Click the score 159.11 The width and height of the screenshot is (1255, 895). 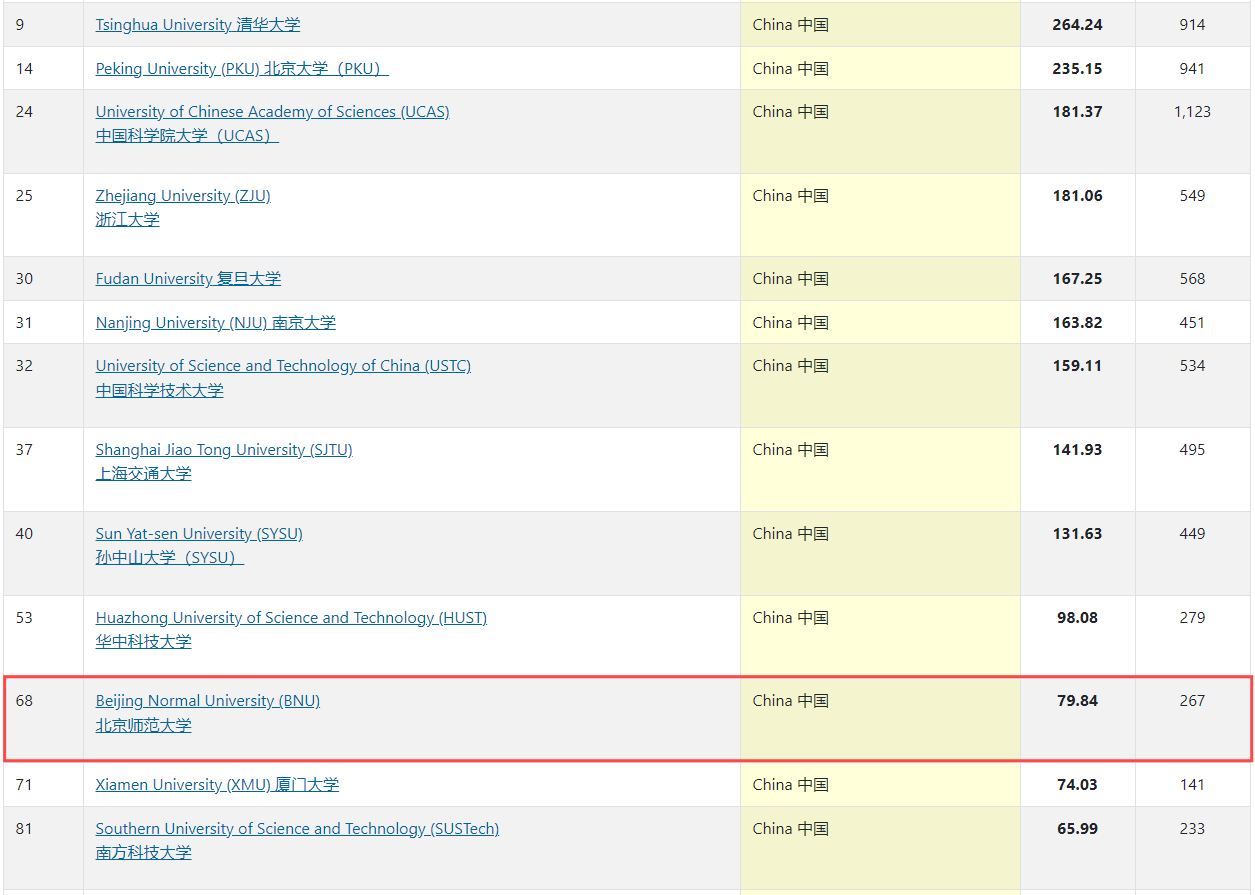[x=1077, y=366]
